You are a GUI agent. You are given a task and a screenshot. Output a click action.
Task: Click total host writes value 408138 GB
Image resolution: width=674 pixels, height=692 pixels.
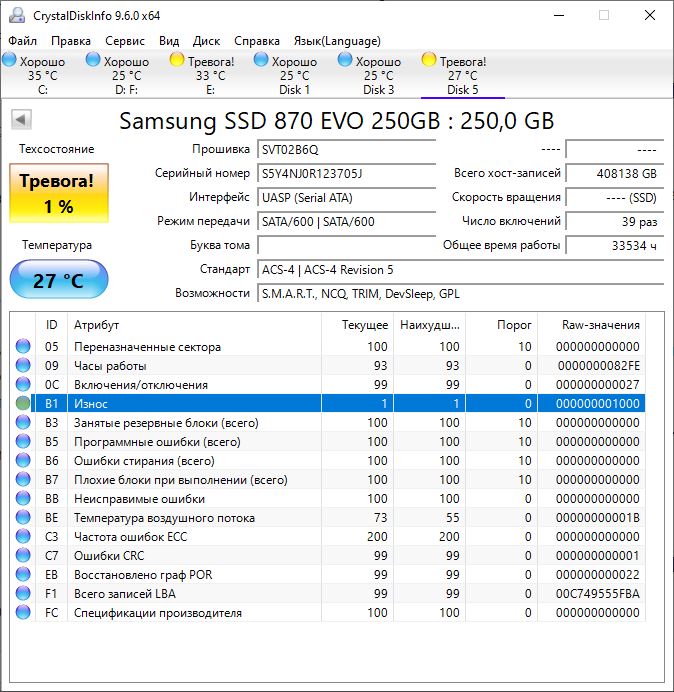[614, 173]
